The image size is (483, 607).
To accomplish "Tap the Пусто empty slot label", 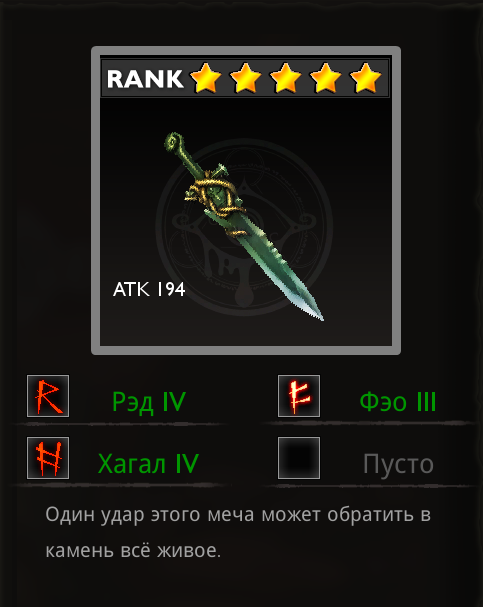I will 398,464.
